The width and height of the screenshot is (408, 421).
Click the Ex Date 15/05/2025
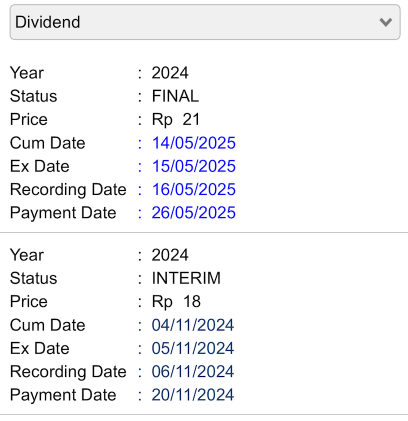click(194, 166)
